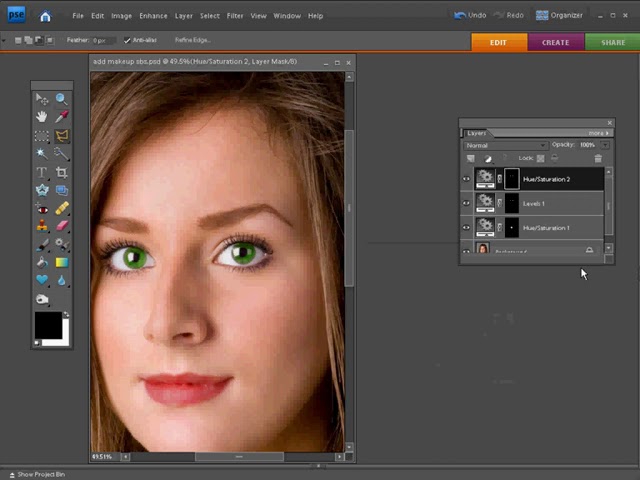Click the Redo button
The image size is (640, 480).
tap(509, 16)
